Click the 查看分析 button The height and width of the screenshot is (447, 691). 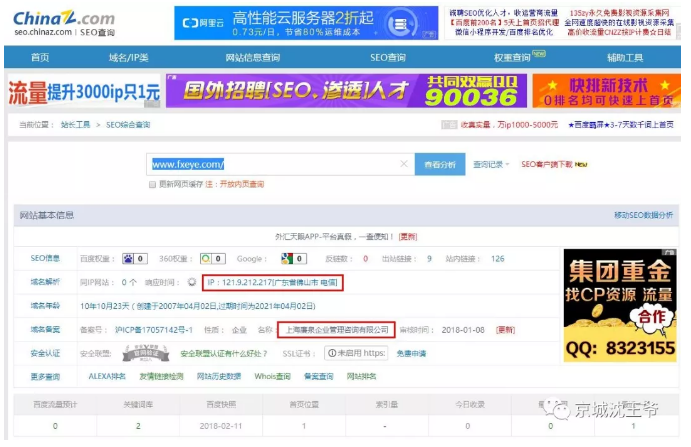click(440, 164)
